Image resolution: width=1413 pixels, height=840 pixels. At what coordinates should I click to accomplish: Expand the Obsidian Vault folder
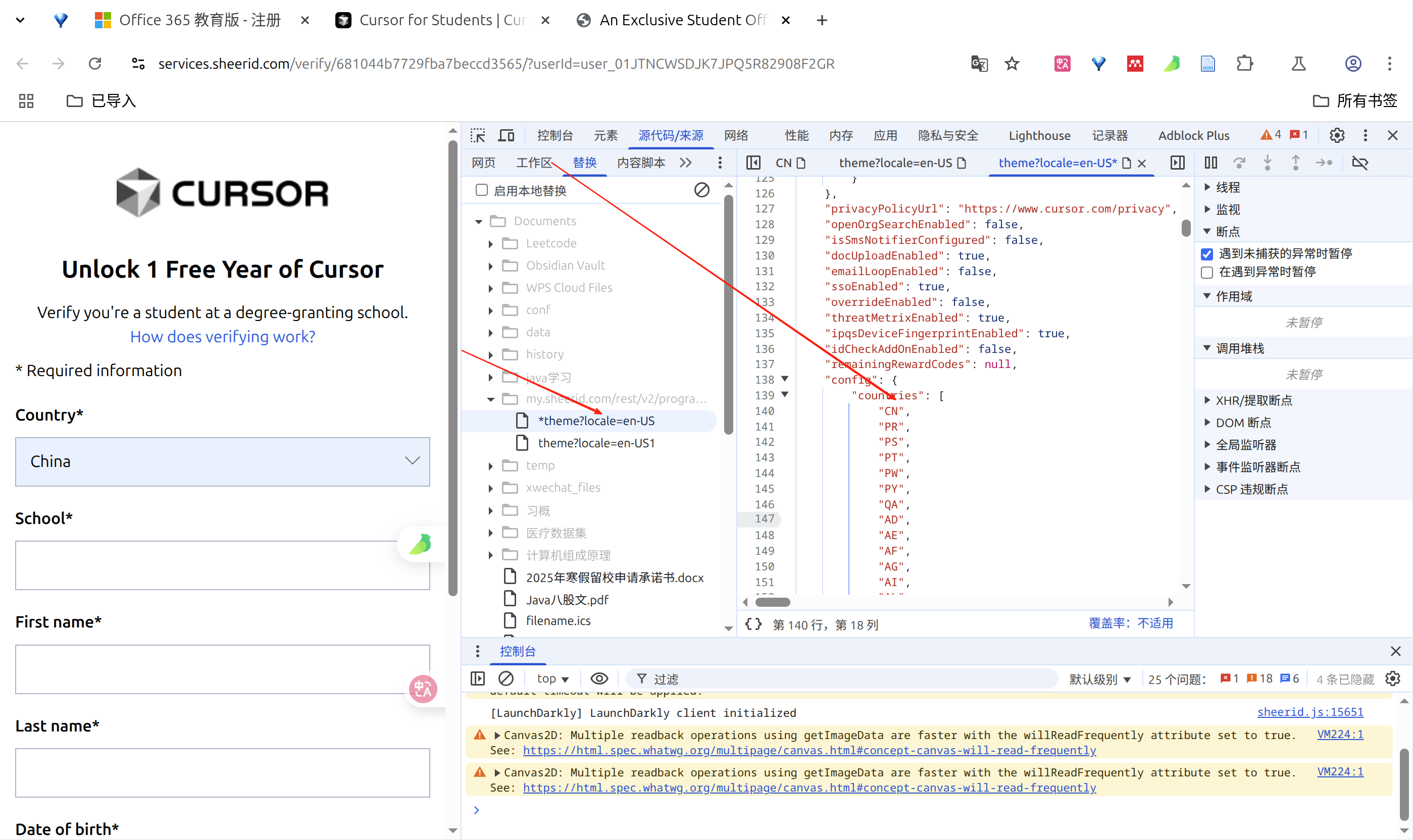pos(491,266)
